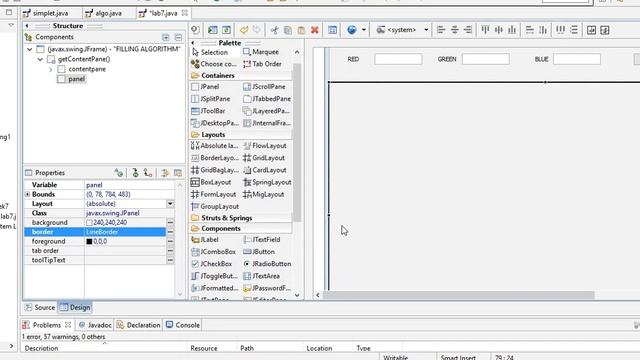Choose GridLayout in the Palette

pos(264,158)
